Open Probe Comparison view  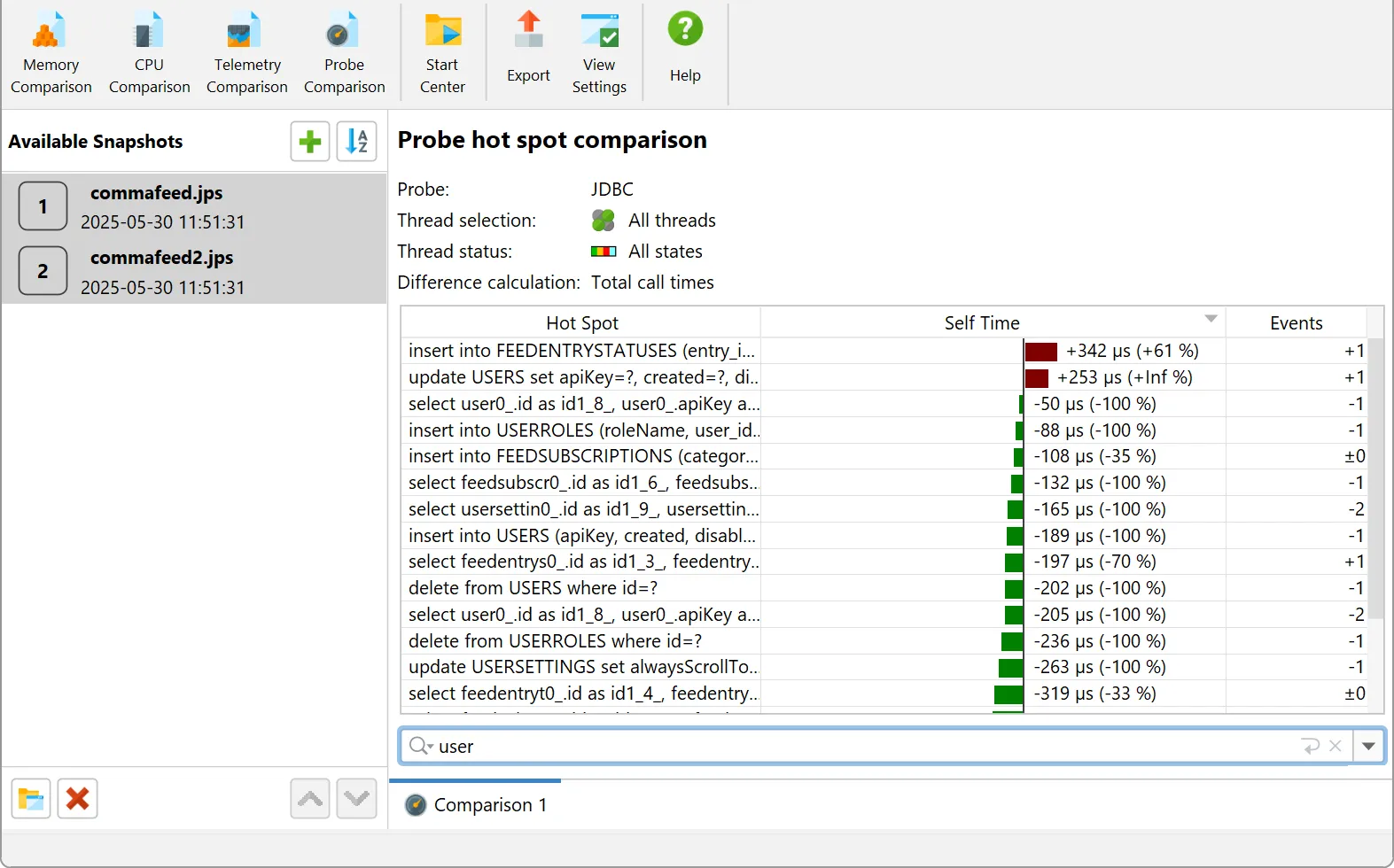point(344,53)
